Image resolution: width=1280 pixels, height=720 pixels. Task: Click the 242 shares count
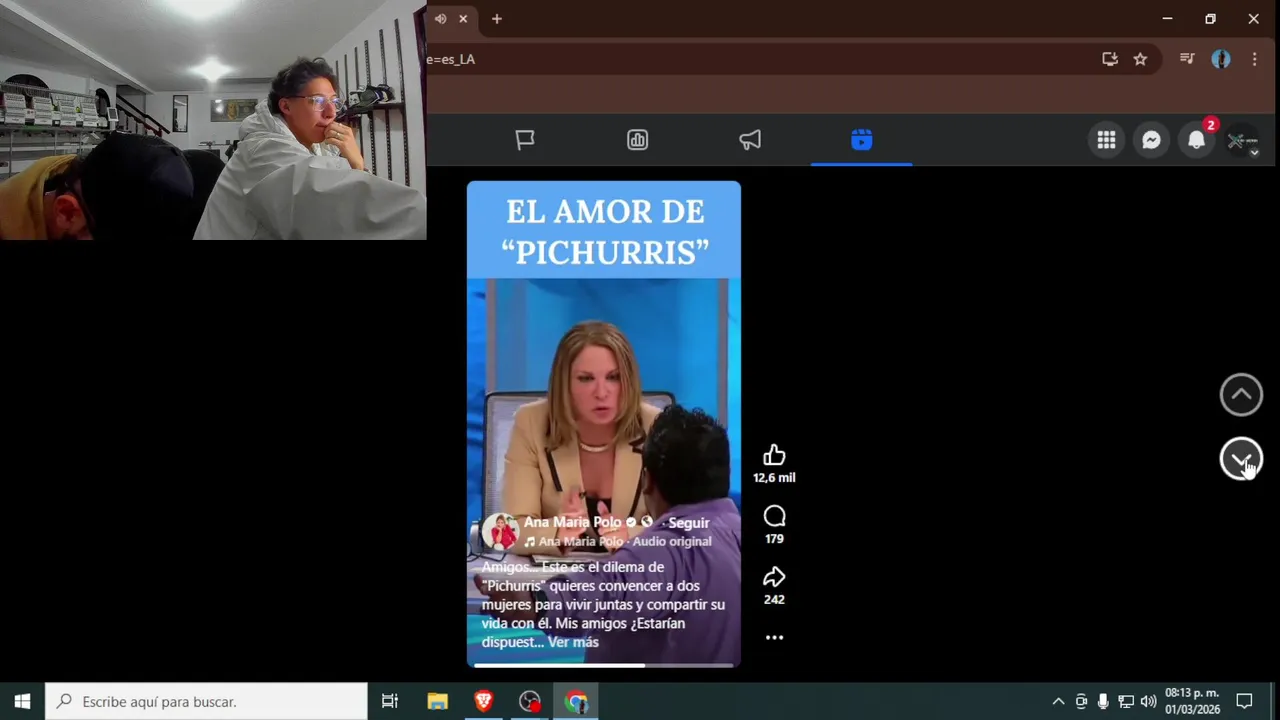(x=774, y=600)
